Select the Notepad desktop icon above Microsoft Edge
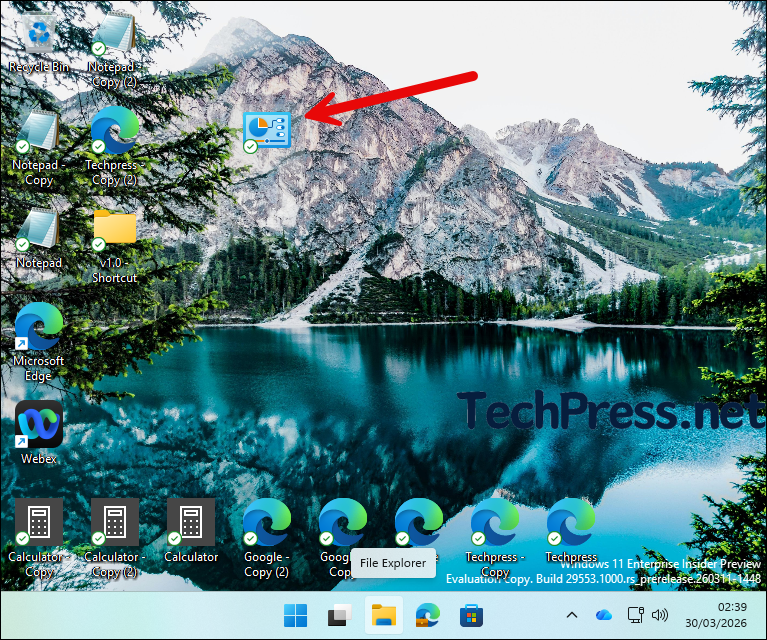The height and width of the screenshot is (640, 767). click(x=39, y=230)
